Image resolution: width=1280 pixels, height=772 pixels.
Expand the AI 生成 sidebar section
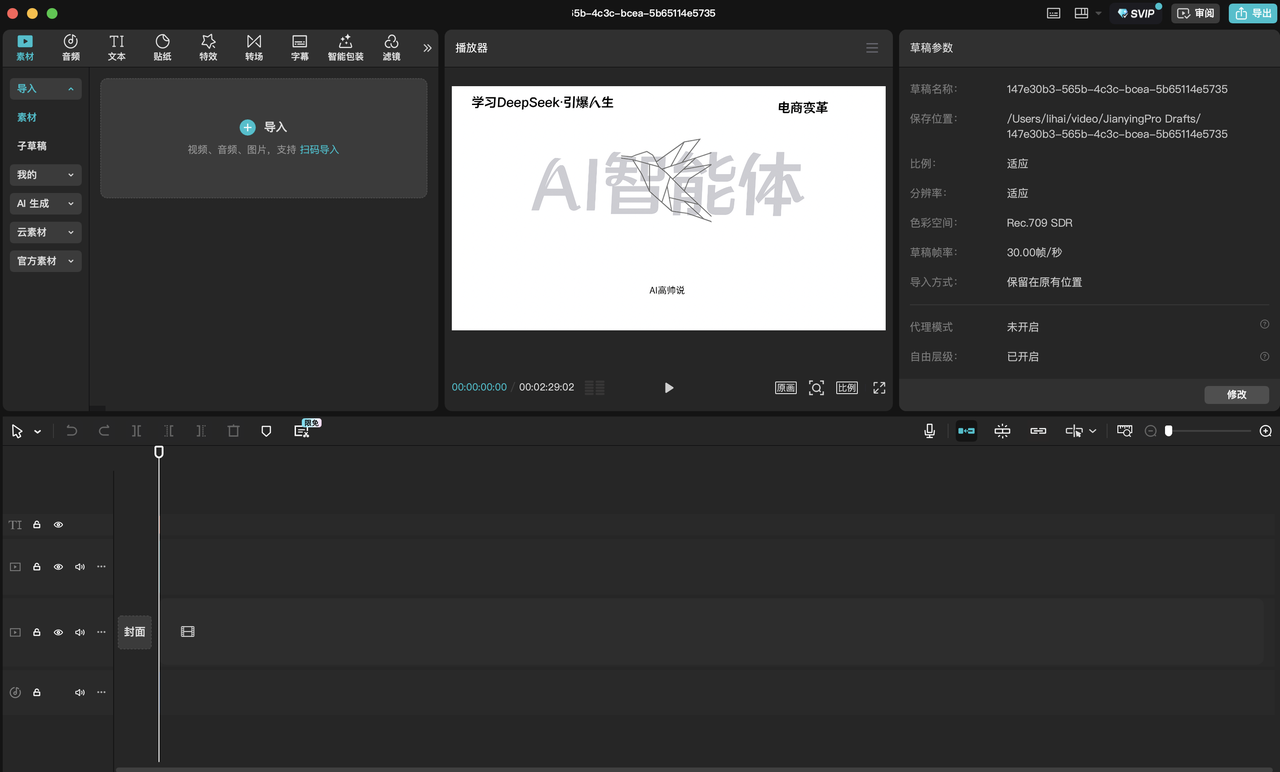point(46,203)
